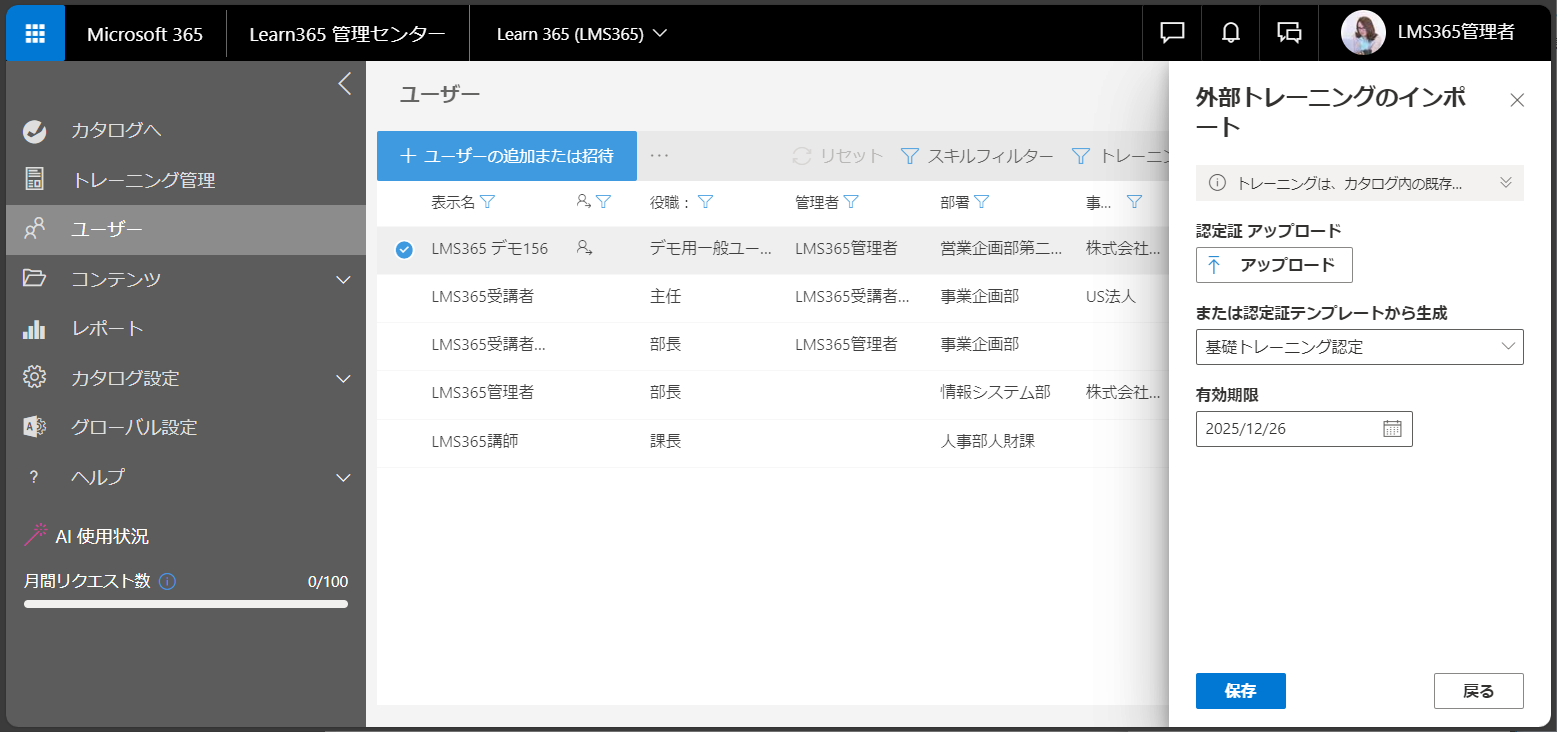
Task: Click the レポート bar chart icon
Action: [34, 329]
